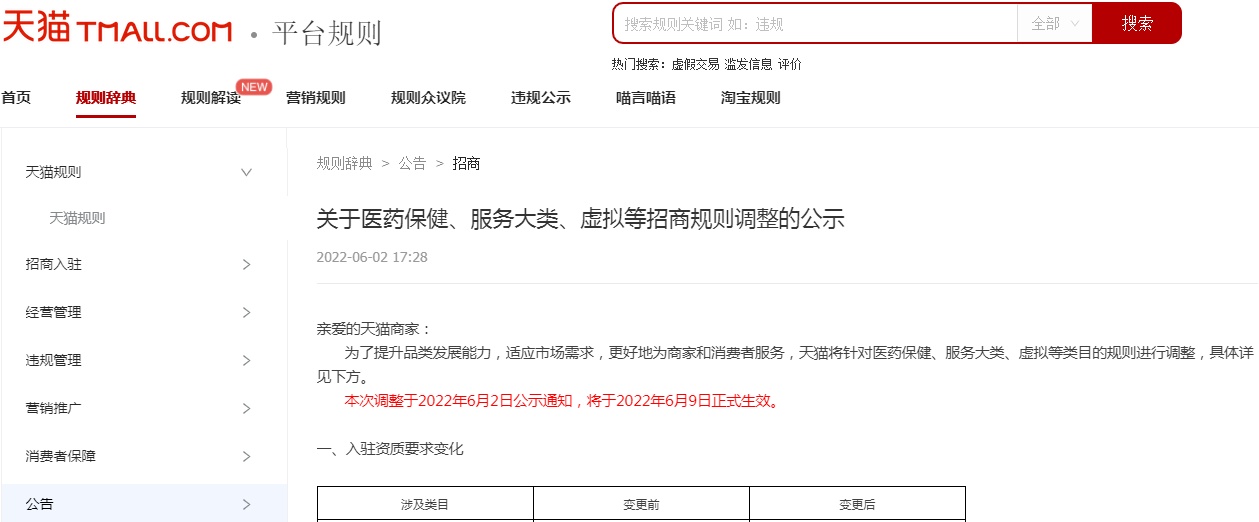The width and height of the screenshot is (1259, 522).
Task: Open hot search term 评价
Action: (789, 64)
